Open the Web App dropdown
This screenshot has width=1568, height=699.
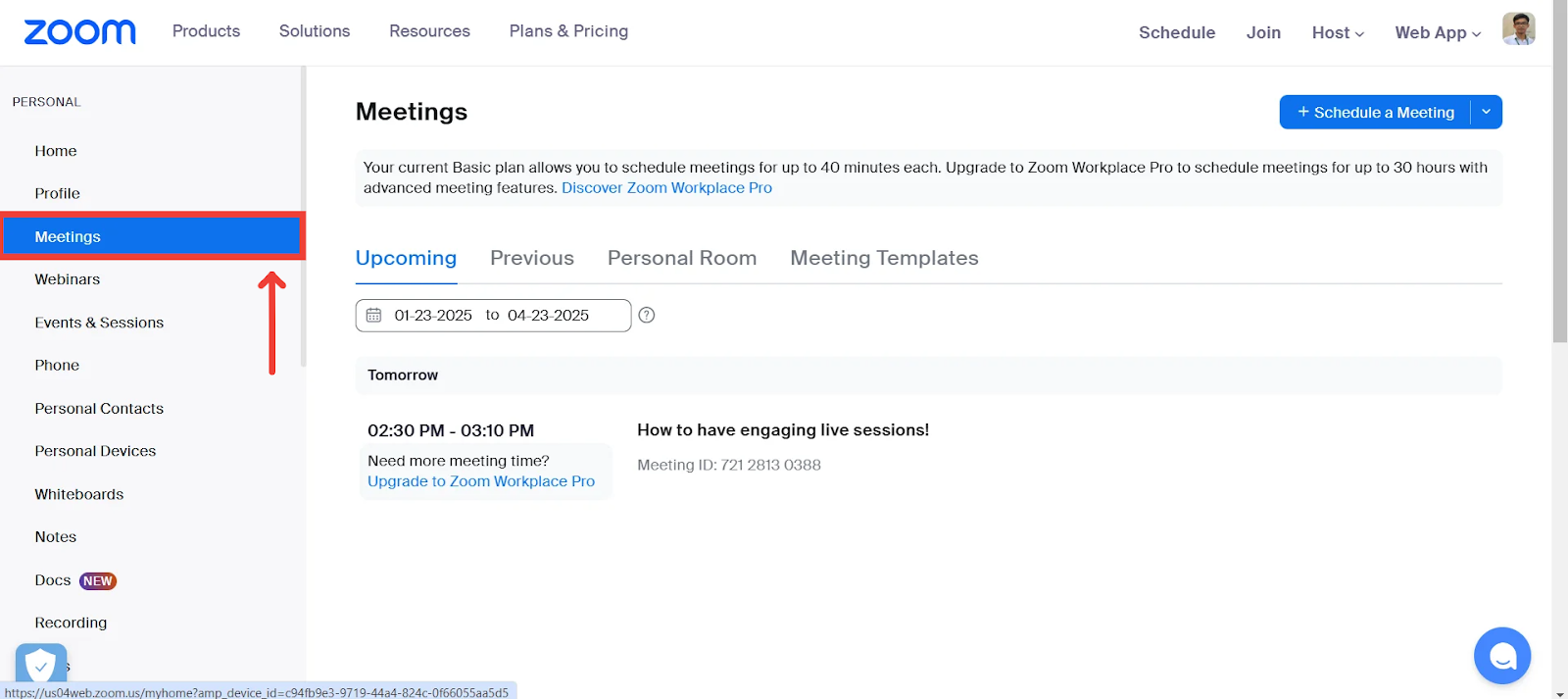click(1437, 32)
